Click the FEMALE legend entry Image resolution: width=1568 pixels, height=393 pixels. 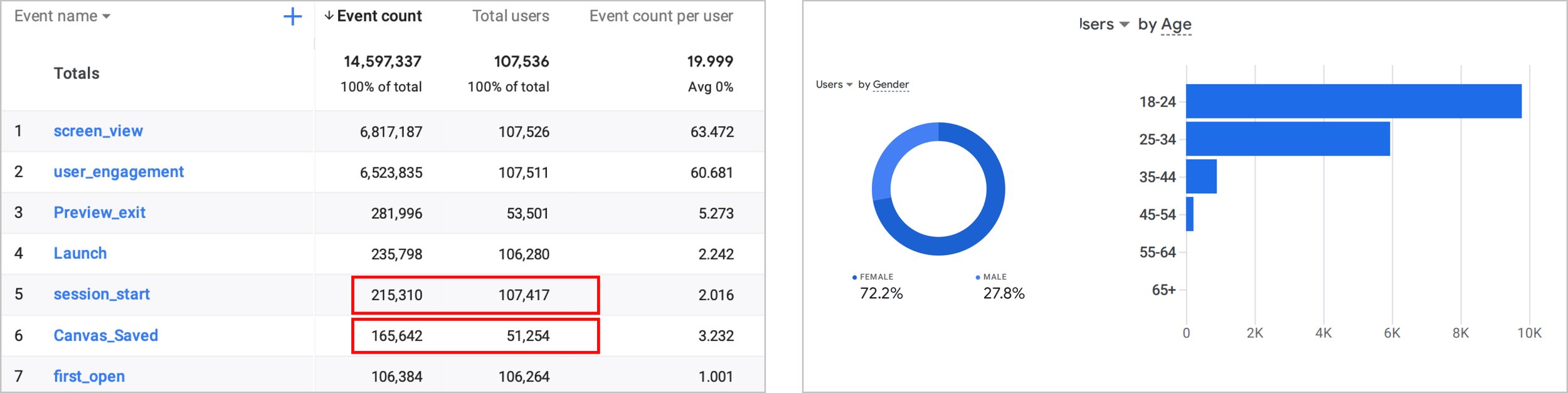pos(873,276)
